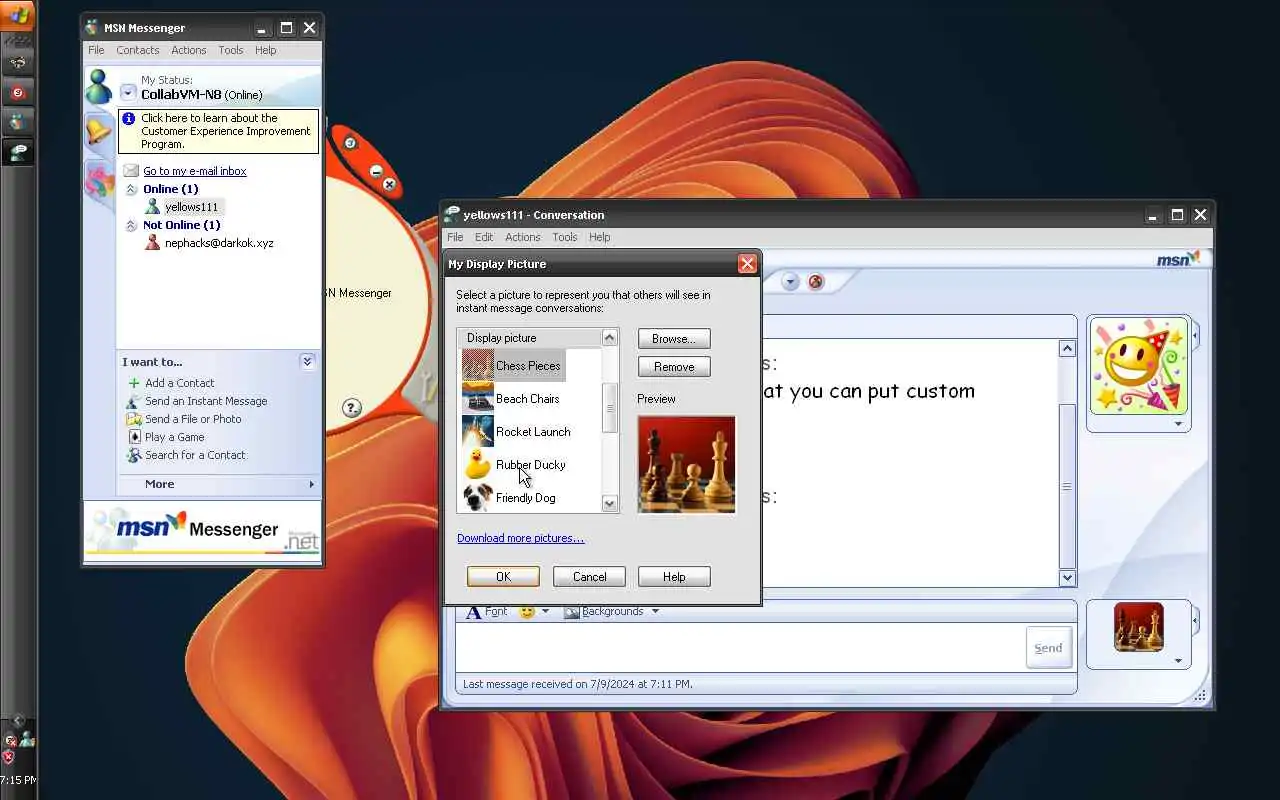
Task: Open the alerts bell tab
Action: pos(98,131)
